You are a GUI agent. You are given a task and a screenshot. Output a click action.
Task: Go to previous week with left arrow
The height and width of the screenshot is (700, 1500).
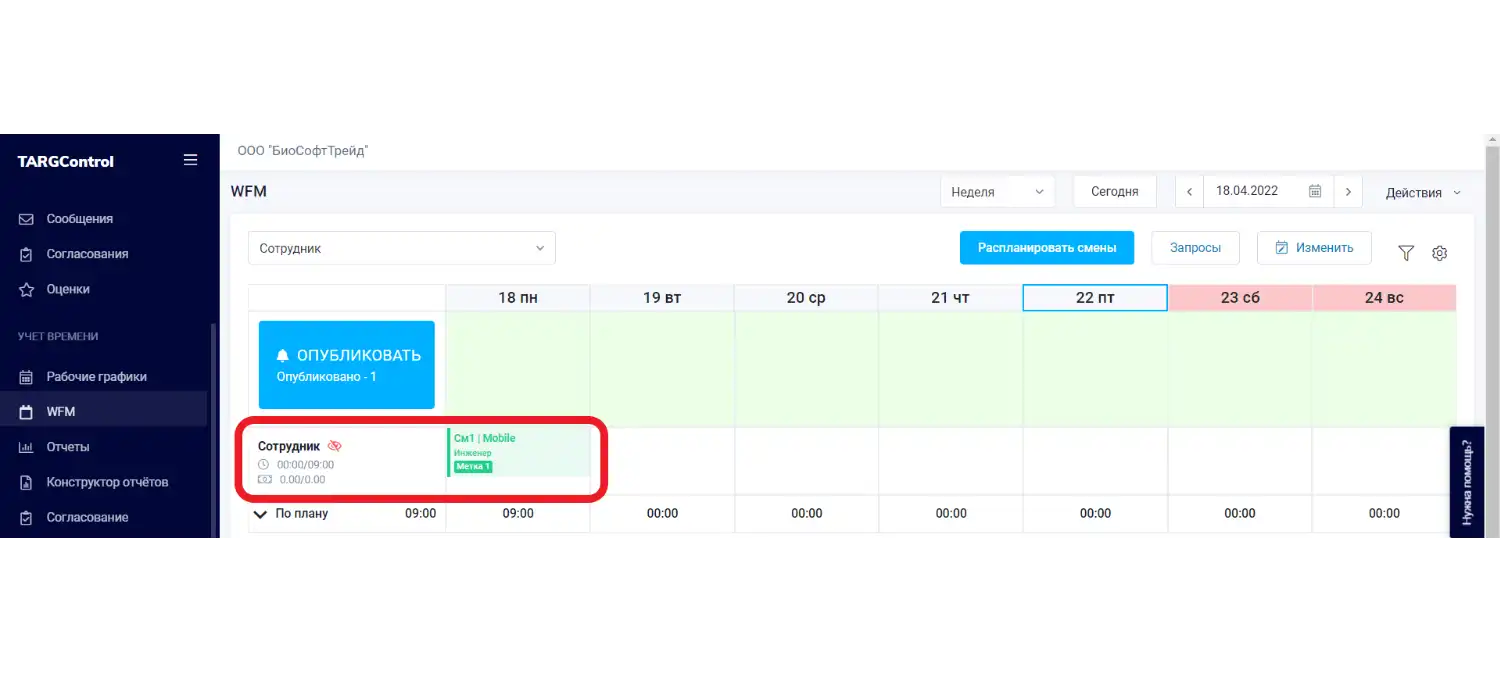(1189, 191)
